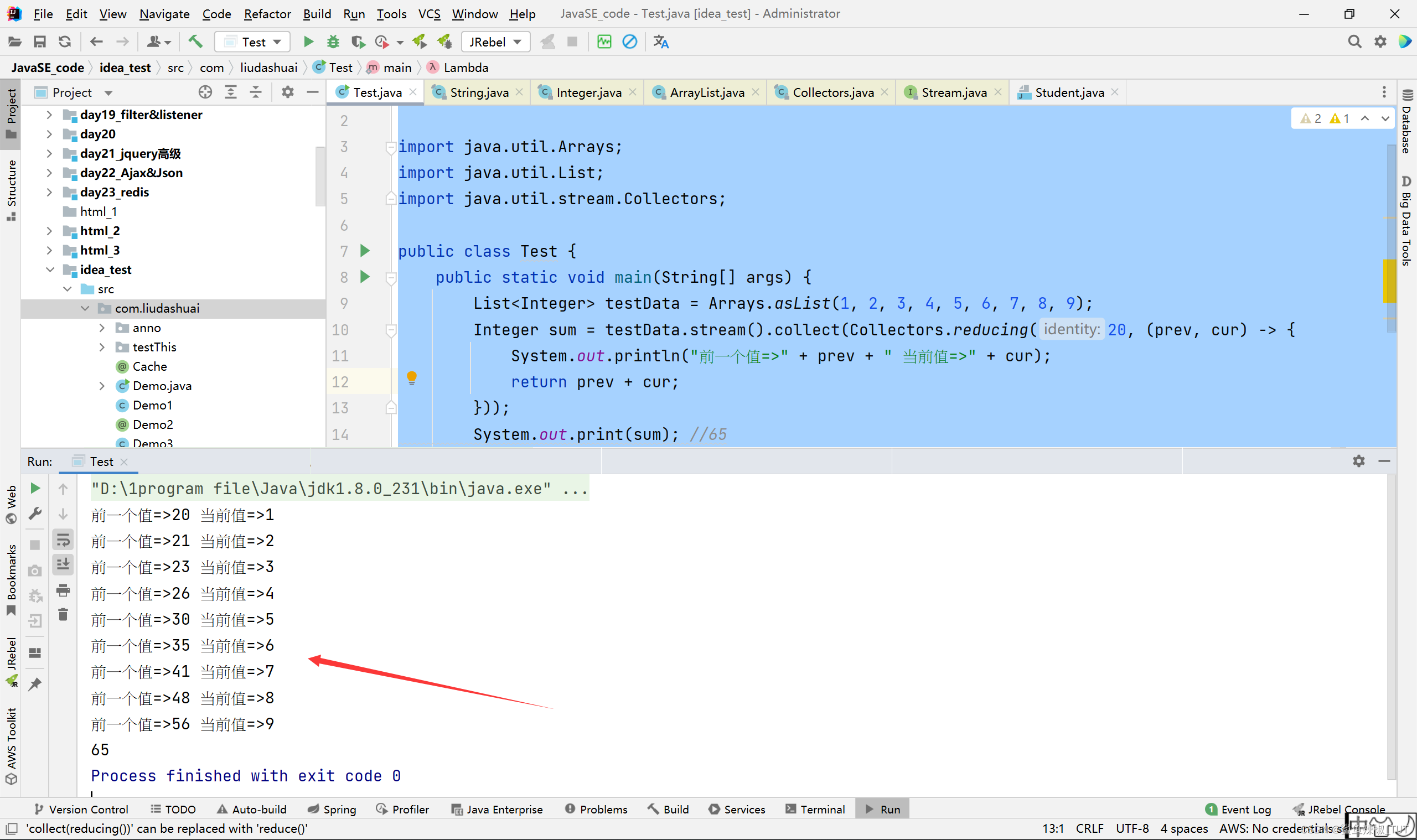1417x840 pixels.
Task: Expand the testThis package
Action: tap(102, 347)
